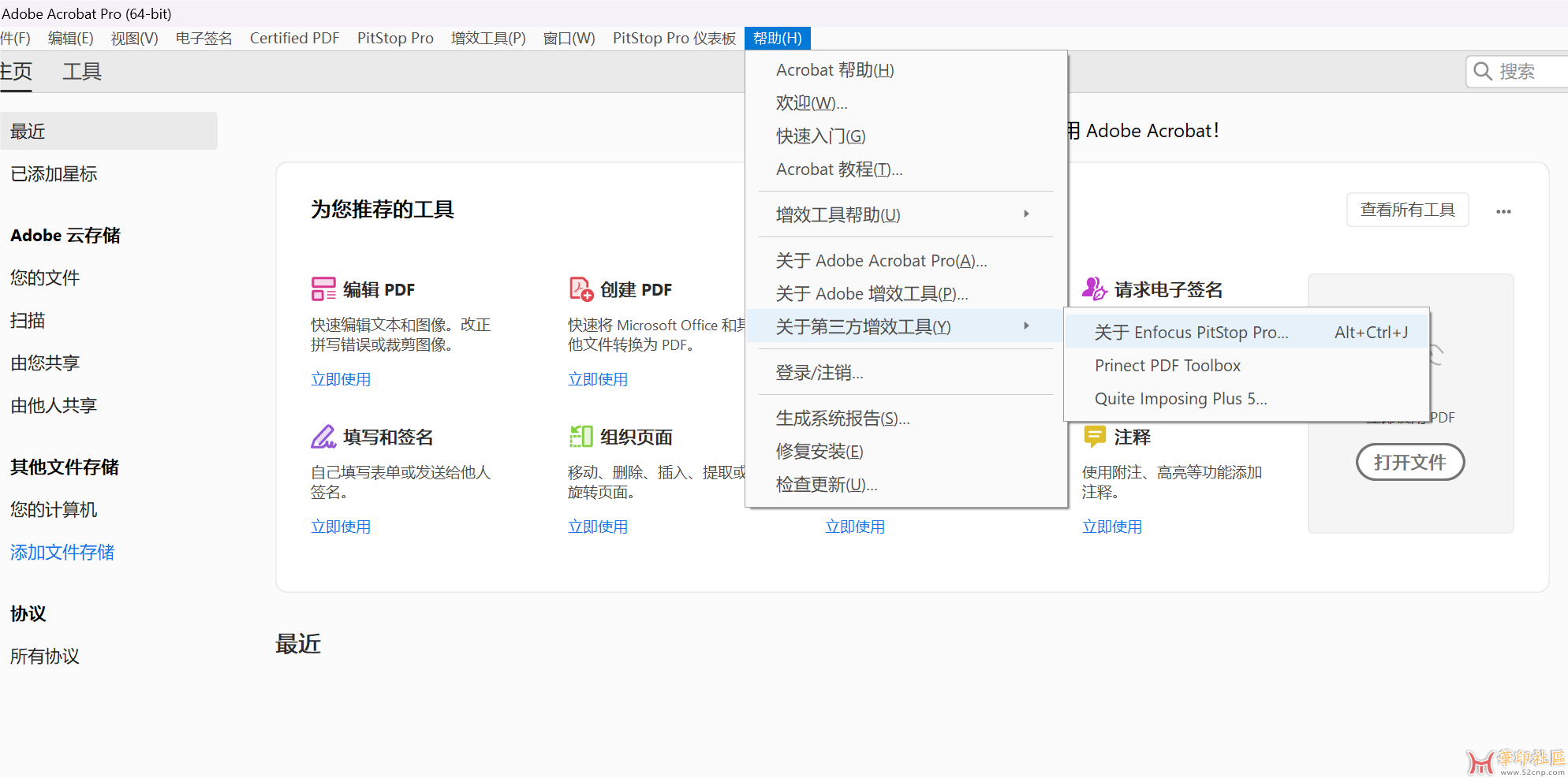This screenshot has height=778, width=1568.
Task: Select 最近 in the sidebar
Action: (x=109, y=131)
